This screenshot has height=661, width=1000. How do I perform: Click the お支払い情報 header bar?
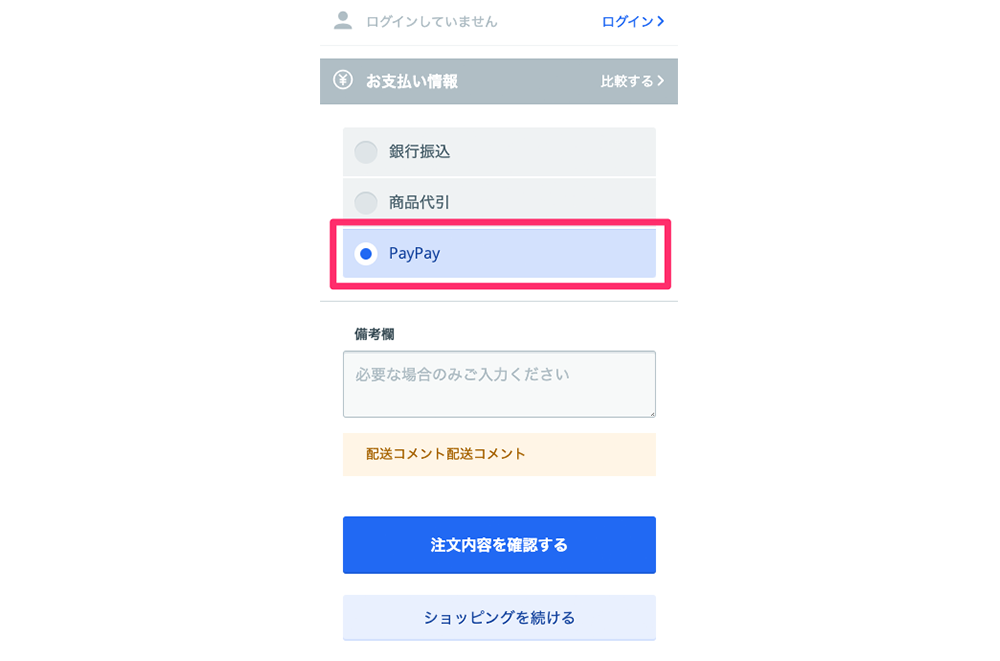tap(499, 81)
